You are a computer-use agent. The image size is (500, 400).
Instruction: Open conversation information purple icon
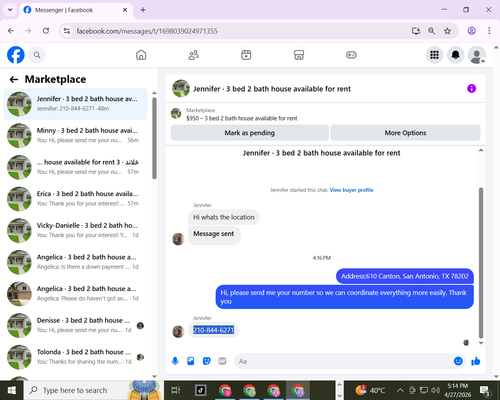point(471,89)
